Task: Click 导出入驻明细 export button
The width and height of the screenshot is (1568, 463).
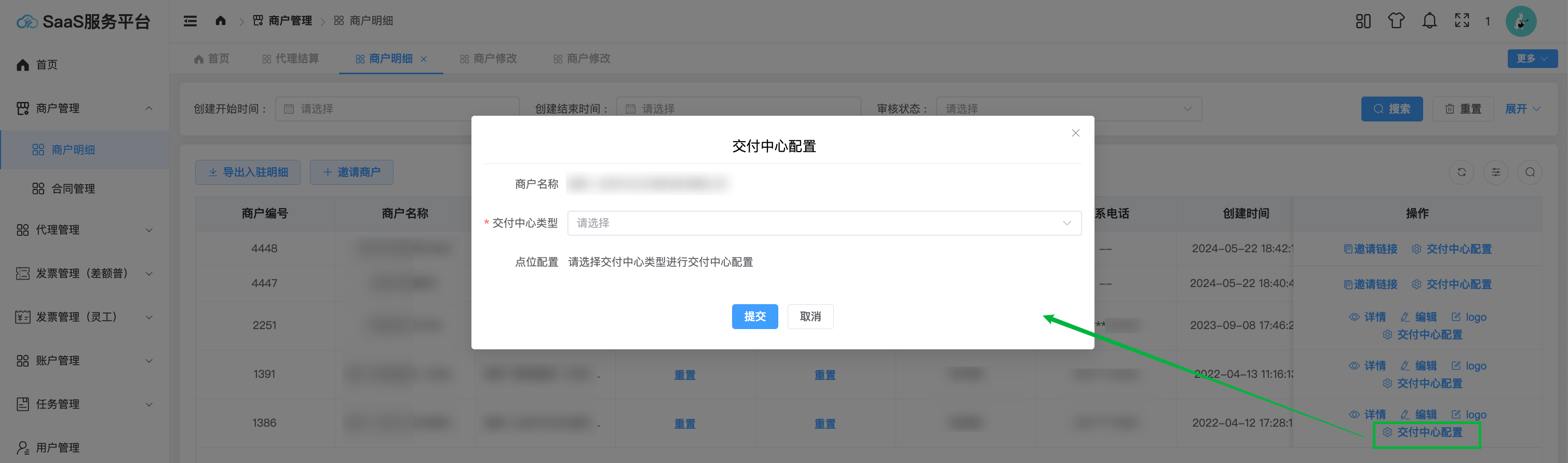Action: [x=248, y=173]
